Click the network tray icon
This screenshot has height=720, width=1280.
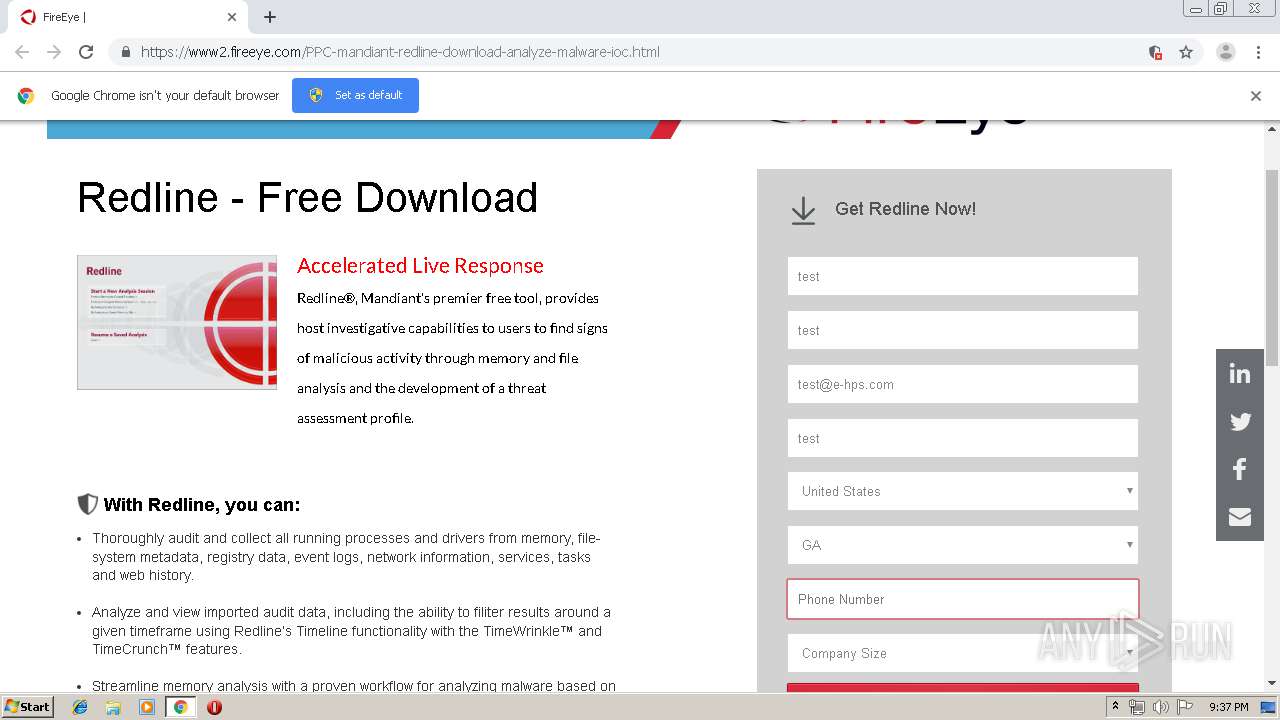click(1137, 707)
